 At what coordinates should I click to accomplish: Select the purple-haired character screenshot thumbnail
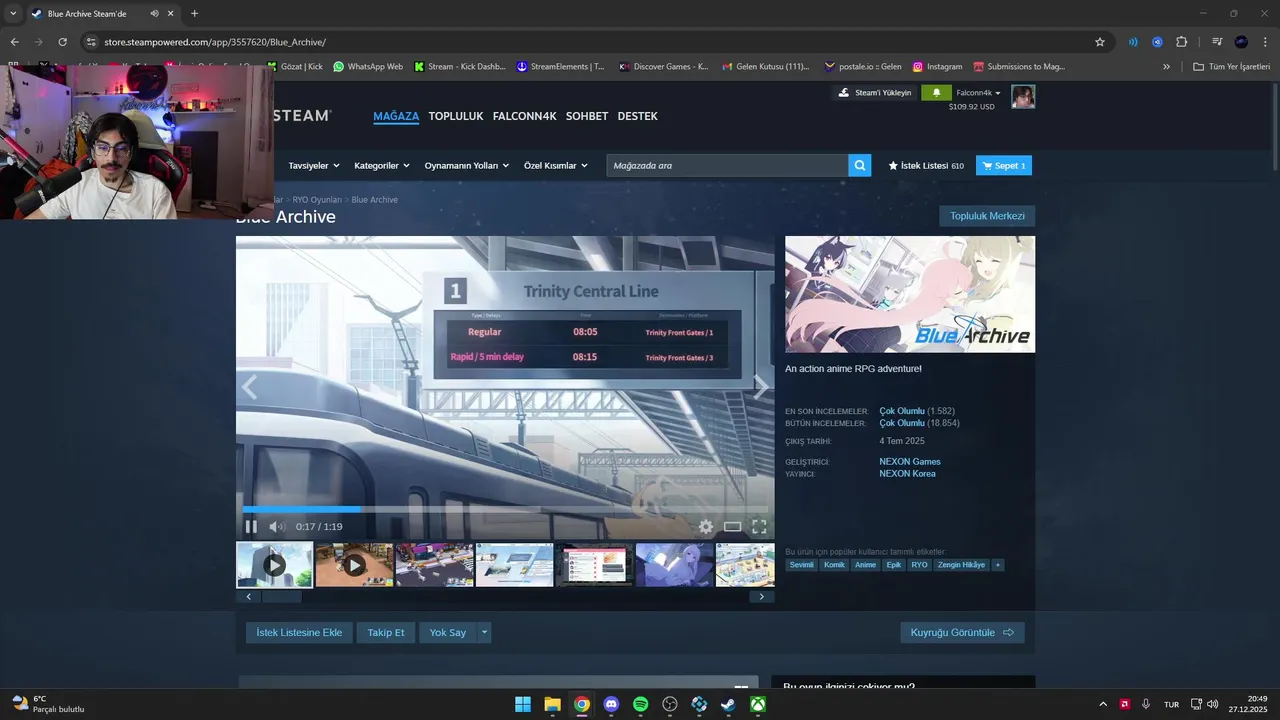(675, 565)
